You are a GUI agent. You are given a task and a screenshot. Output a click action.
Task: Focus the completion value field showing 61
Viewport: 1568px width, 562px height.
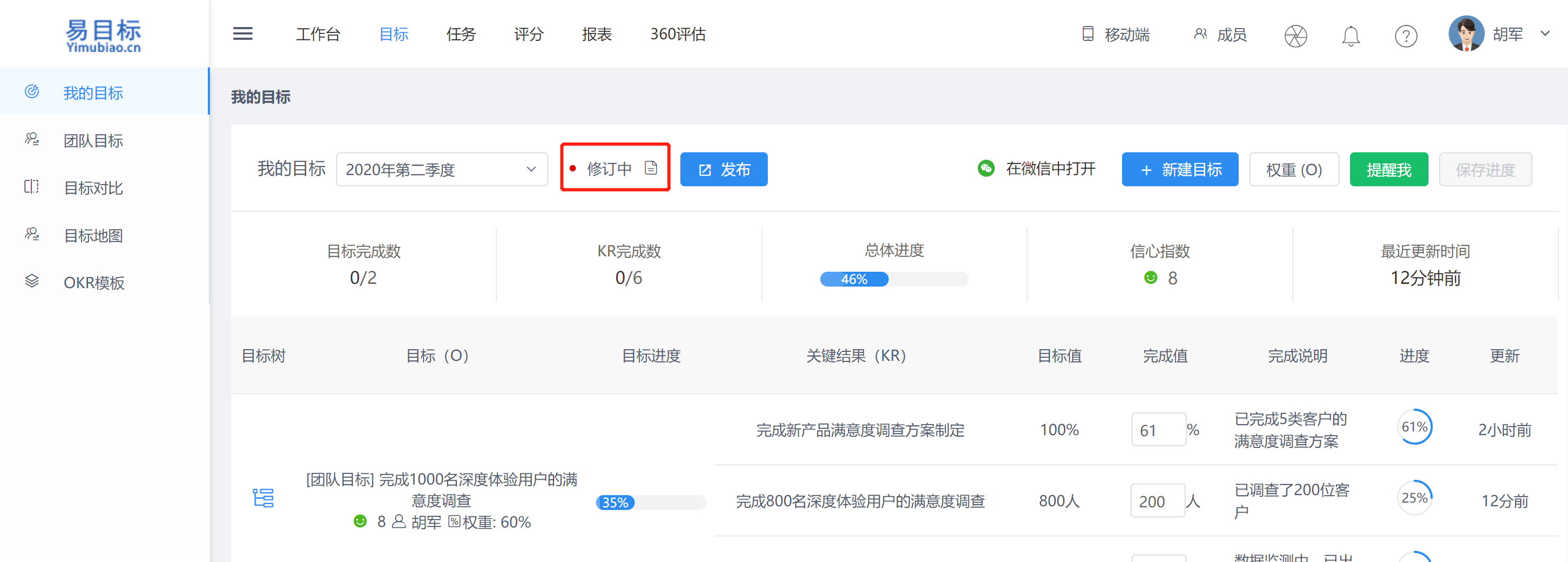pyautogui.click(x=1158, y=429)
